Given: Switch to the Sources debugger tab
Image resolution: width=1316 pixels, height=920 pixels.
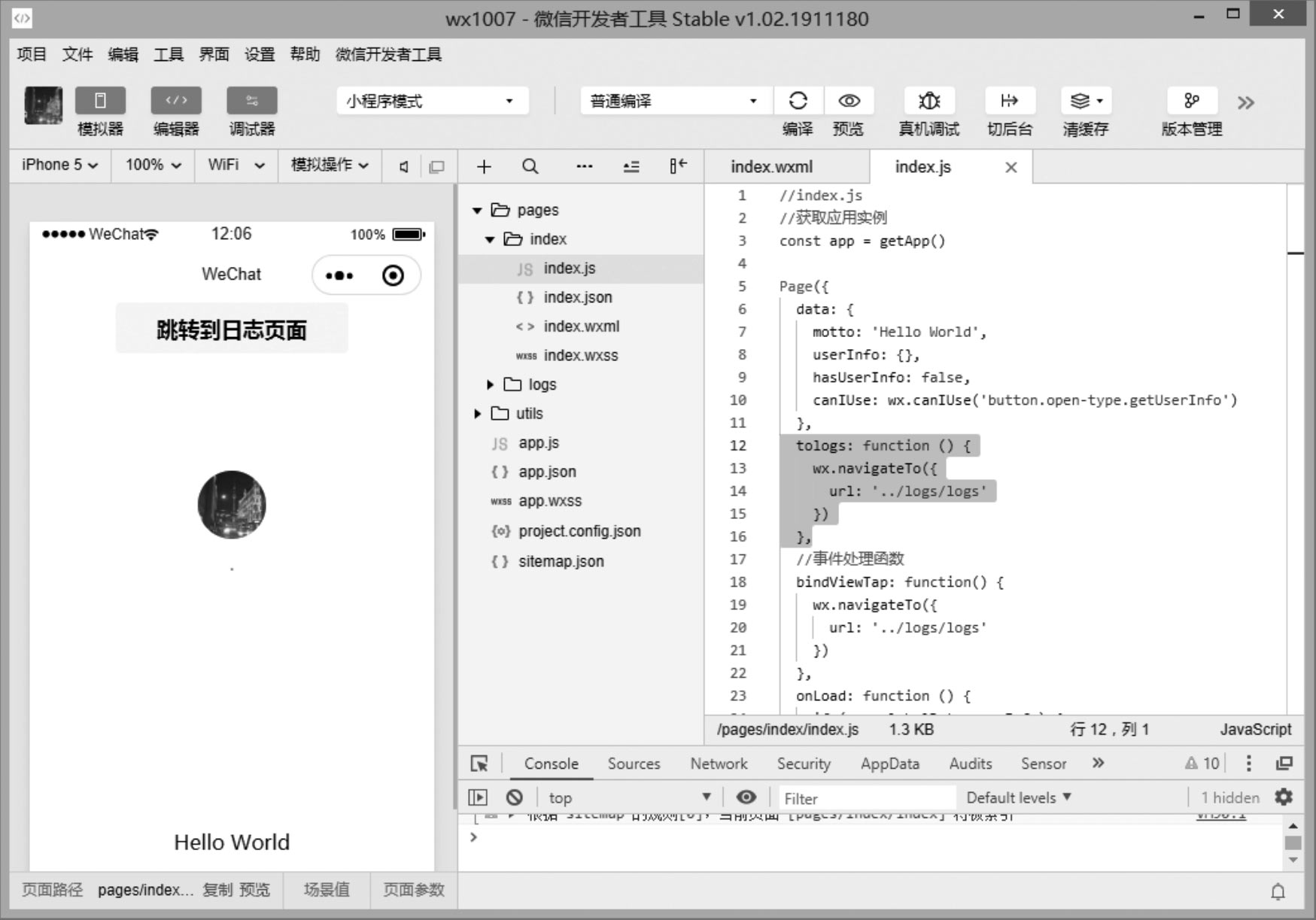Looking at the screenshot, I should pos(634,764).
